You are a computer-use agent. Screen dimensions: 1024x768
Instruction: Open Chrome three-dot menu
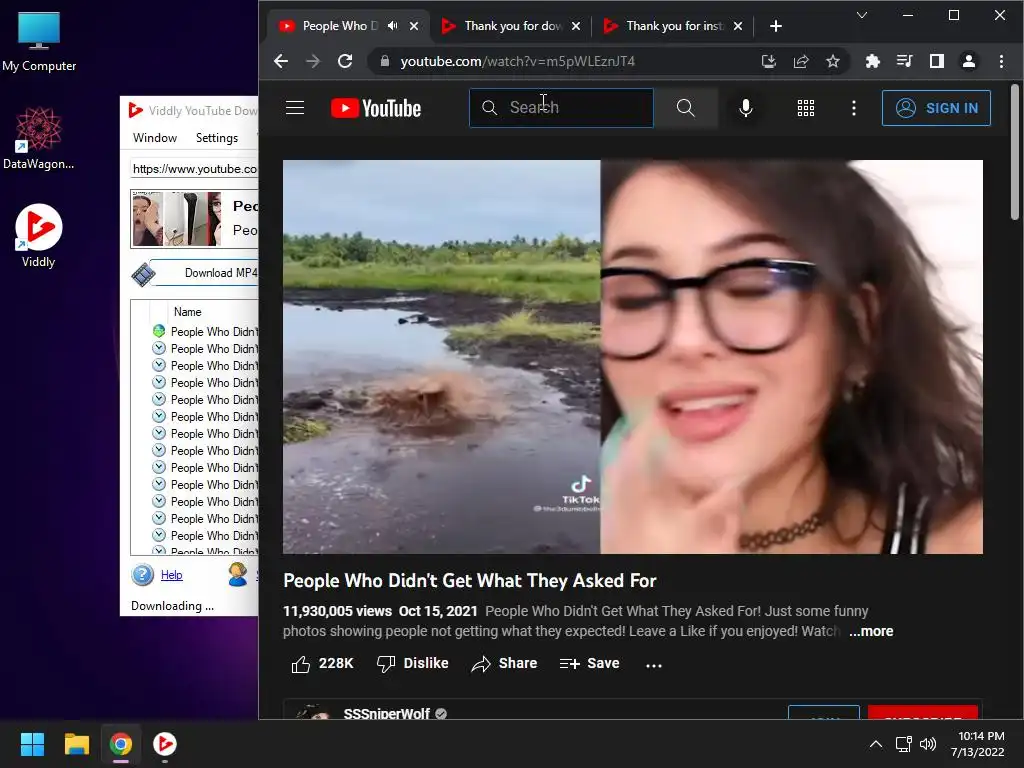coord(1001,61)
